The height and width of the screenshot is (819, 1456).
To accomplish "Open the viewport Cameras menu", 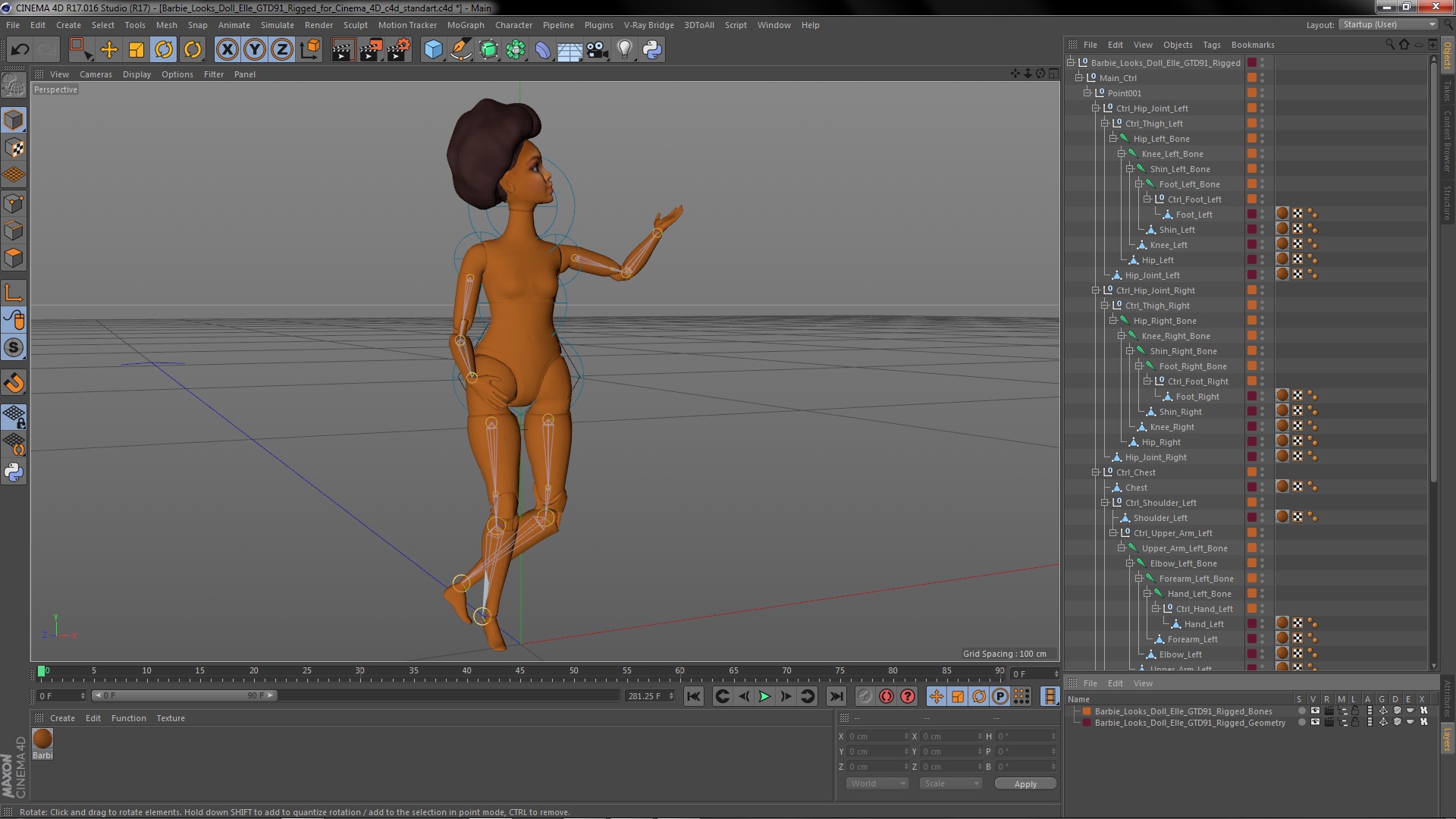I will 96,74.
